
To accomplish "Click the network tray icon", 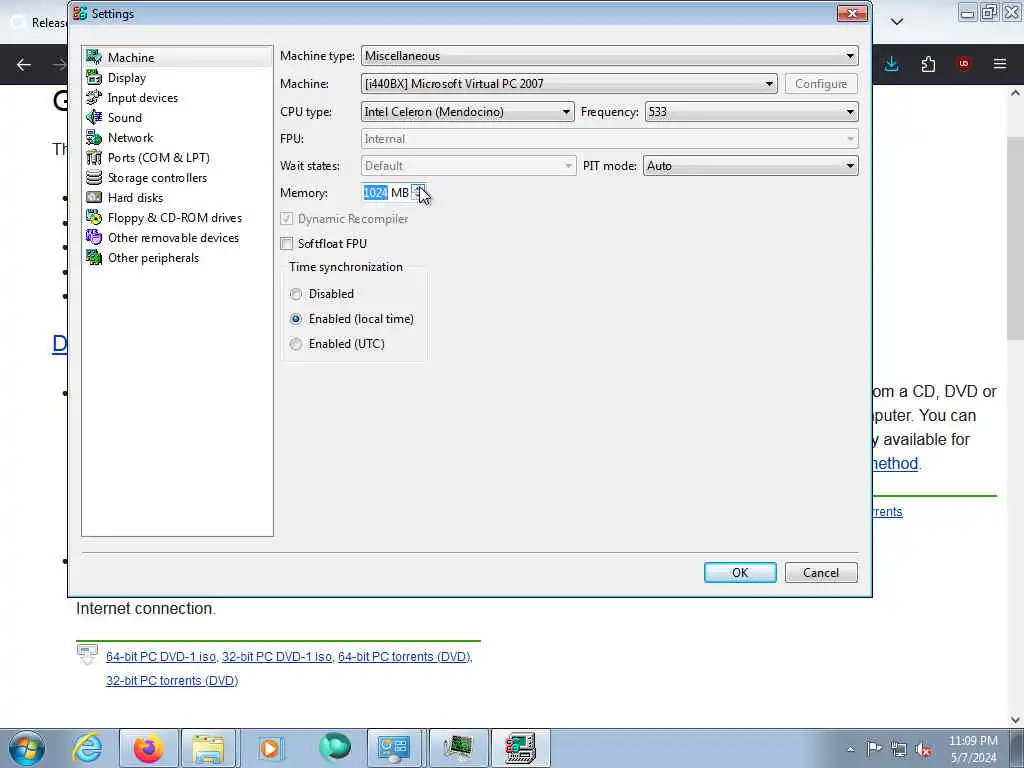I will pos(899,749).
